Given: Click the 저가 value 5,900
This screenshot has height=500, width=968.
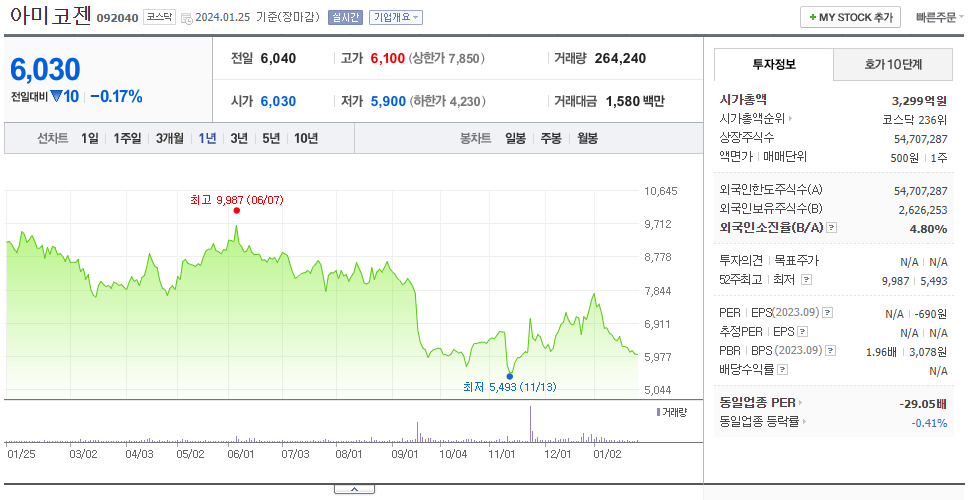Looking at the screenshot, I should [388, 101].
